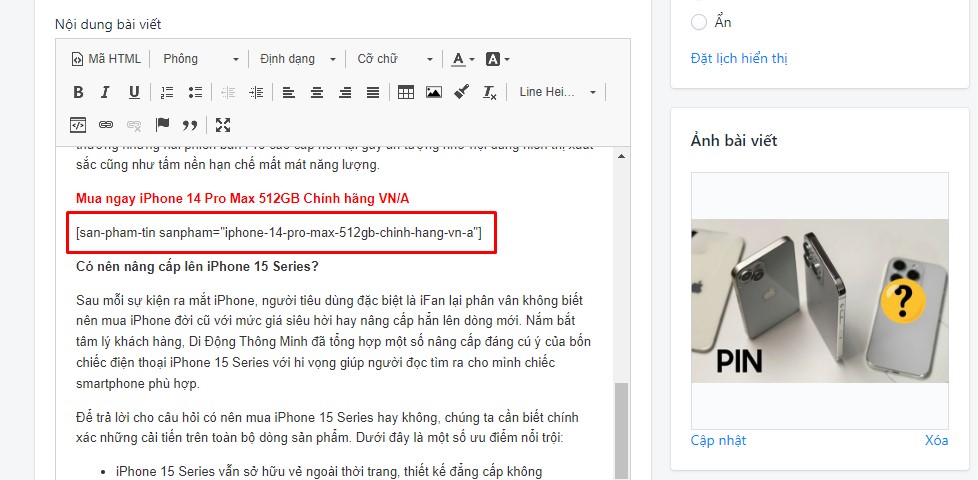
Task: Remove the hyperlink
Action: (134, 125)
